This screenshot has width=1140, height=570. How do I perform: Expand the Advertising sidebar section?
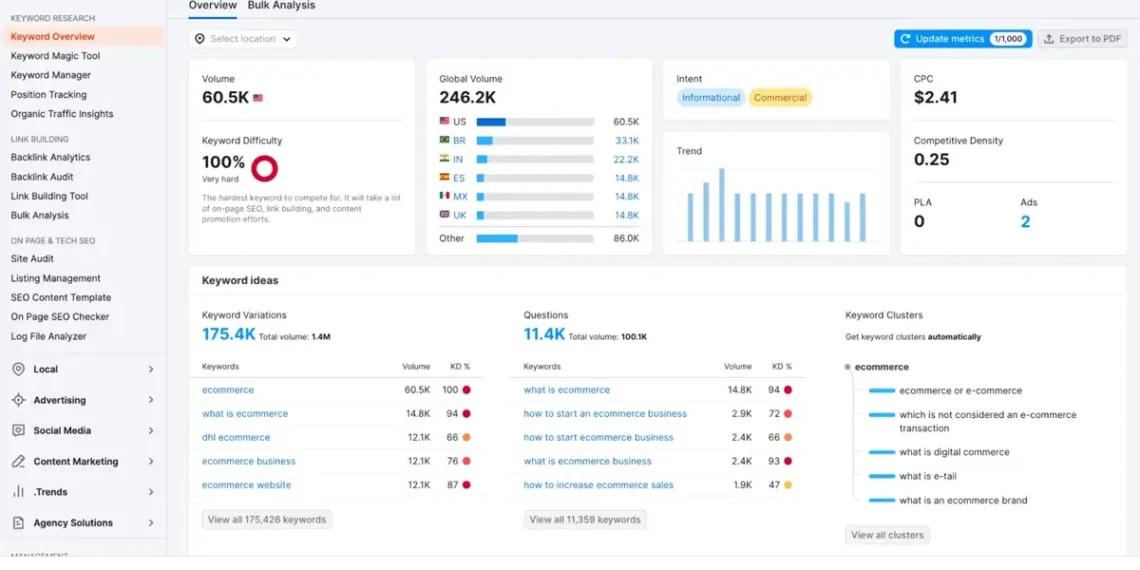click(151, 400)
